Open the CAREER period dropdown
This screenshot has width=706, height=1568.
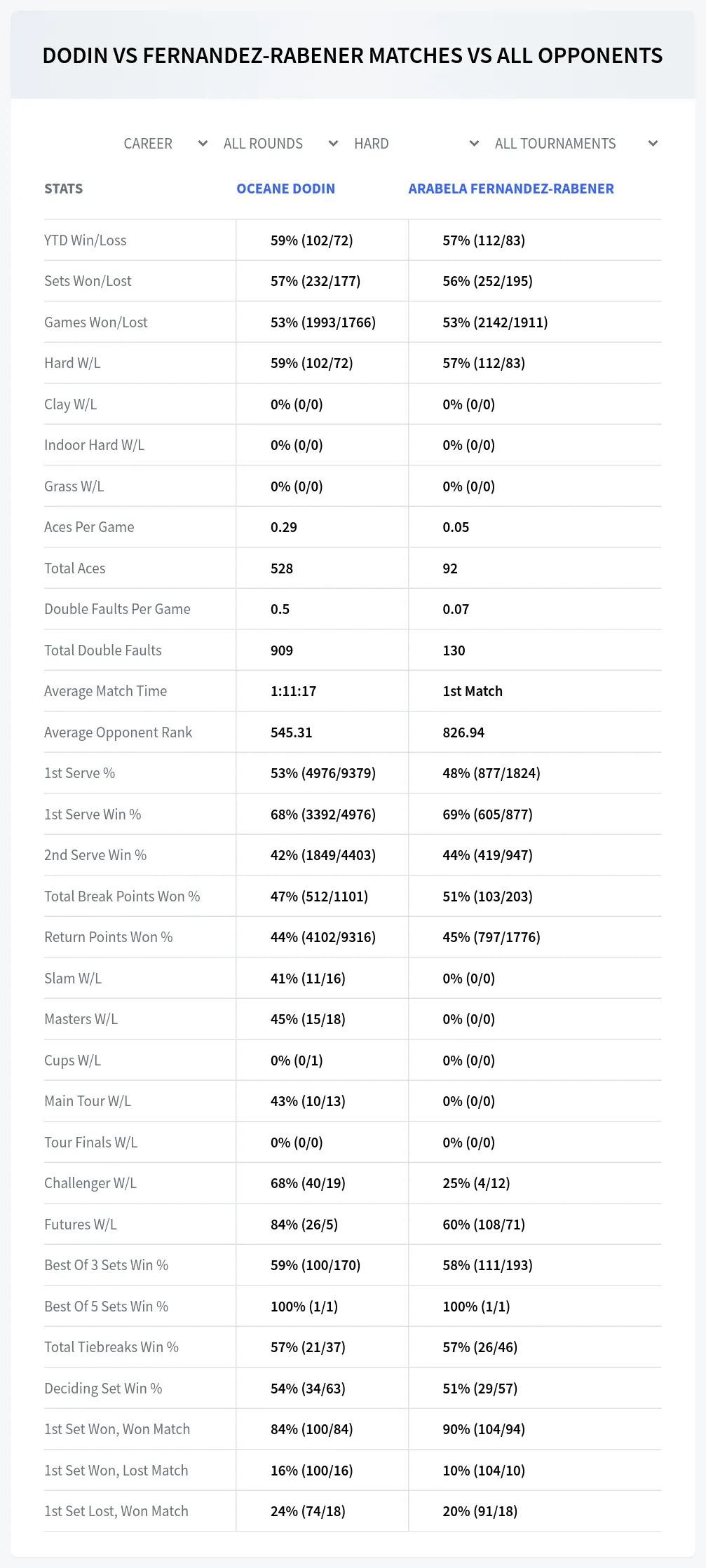click(x=165, y=144)
